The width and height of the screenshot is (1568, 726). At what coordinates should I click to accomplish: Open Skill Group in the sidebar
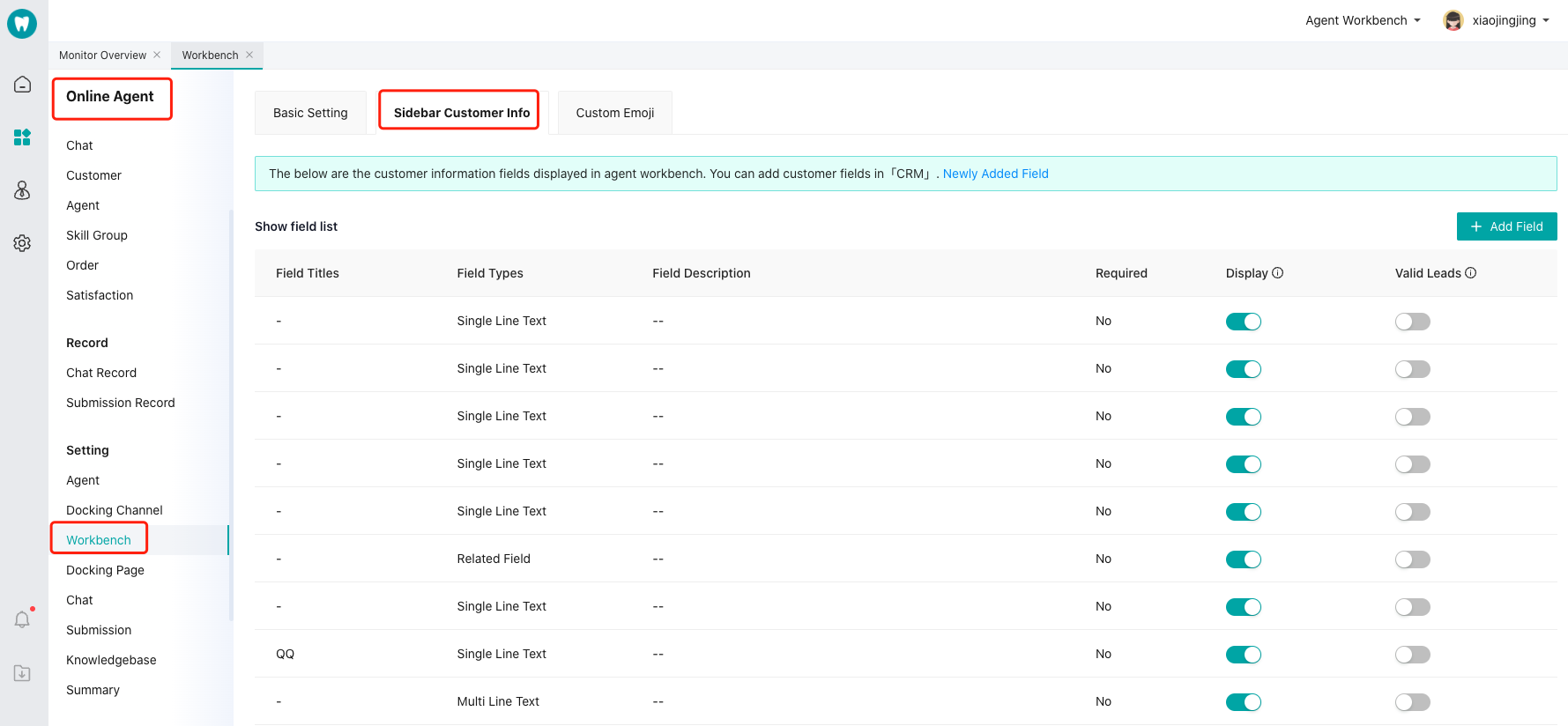click(97, 235)
